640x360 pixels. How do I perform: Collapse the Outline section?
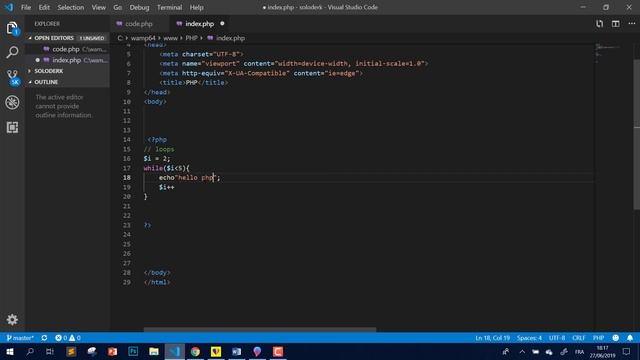point(67,82)
